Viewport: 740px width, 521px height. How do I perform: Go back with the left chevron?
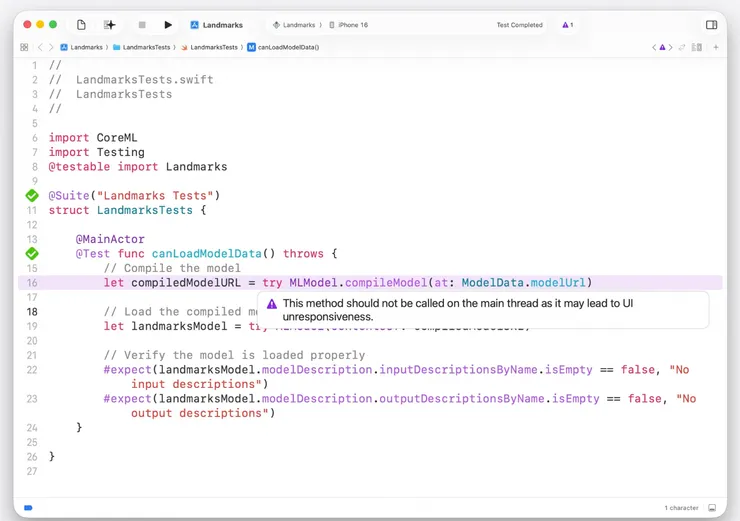[40, 47]
